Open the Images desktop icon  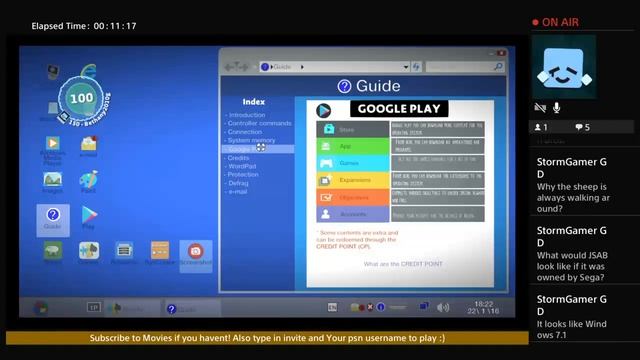[52, 182]
